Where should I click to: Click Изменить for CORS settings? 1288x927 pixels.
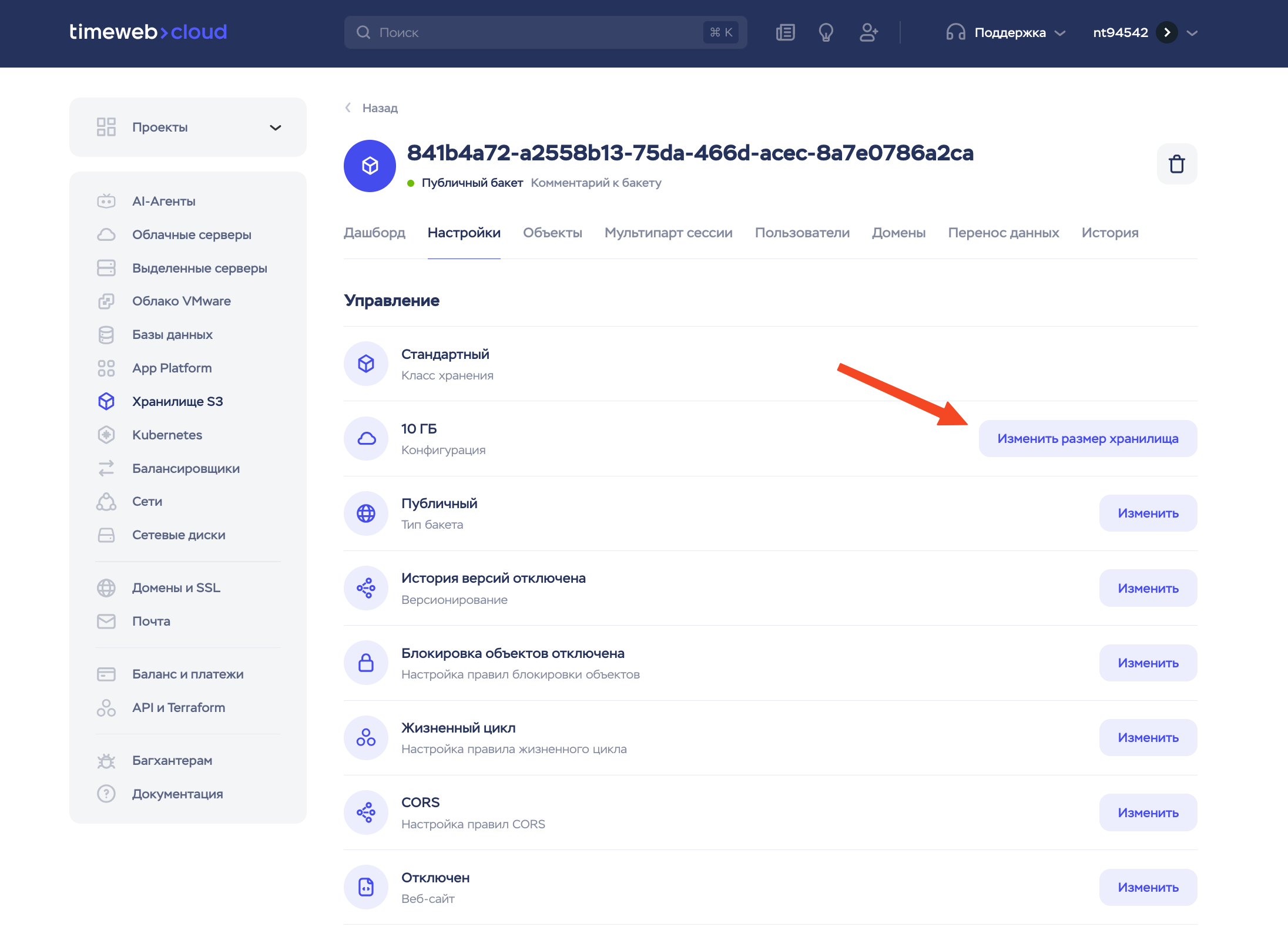coord(1148,812)
